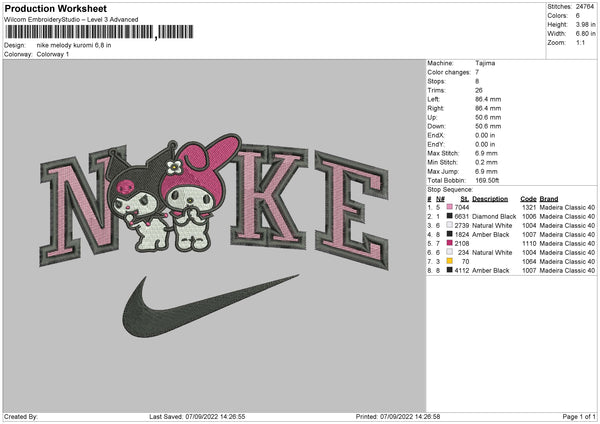Click the 'Production Worksheet' title
This screenshot has width=600, height=424.
(56, 8)
